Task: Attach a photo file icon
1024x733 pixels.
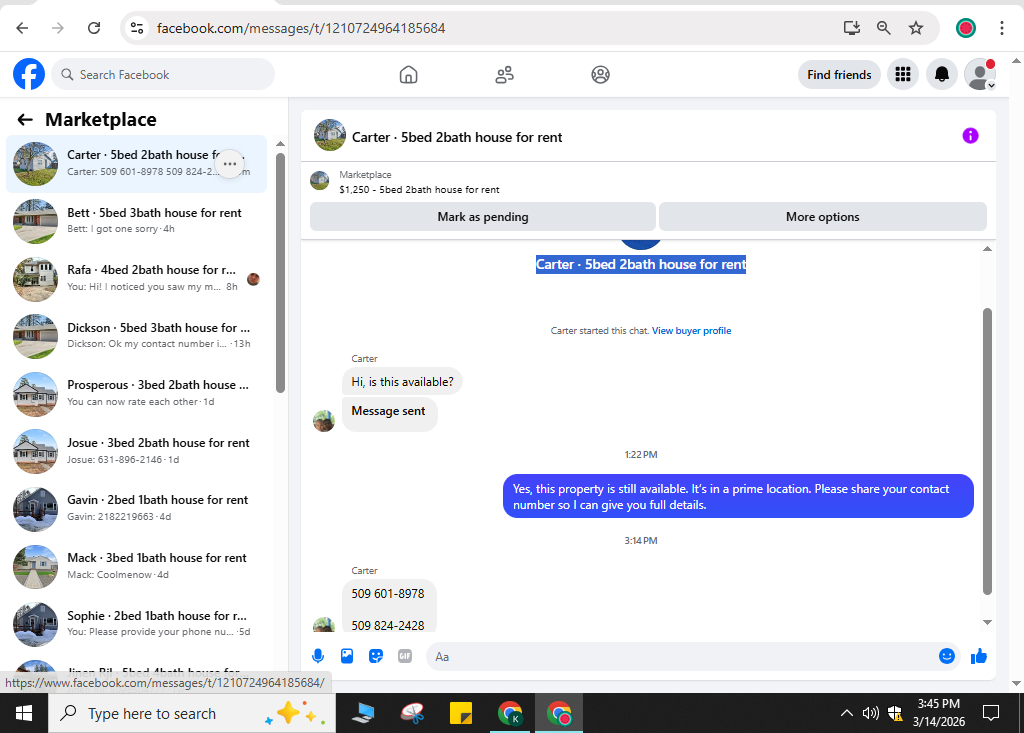Action: click(x=347, y=656)
